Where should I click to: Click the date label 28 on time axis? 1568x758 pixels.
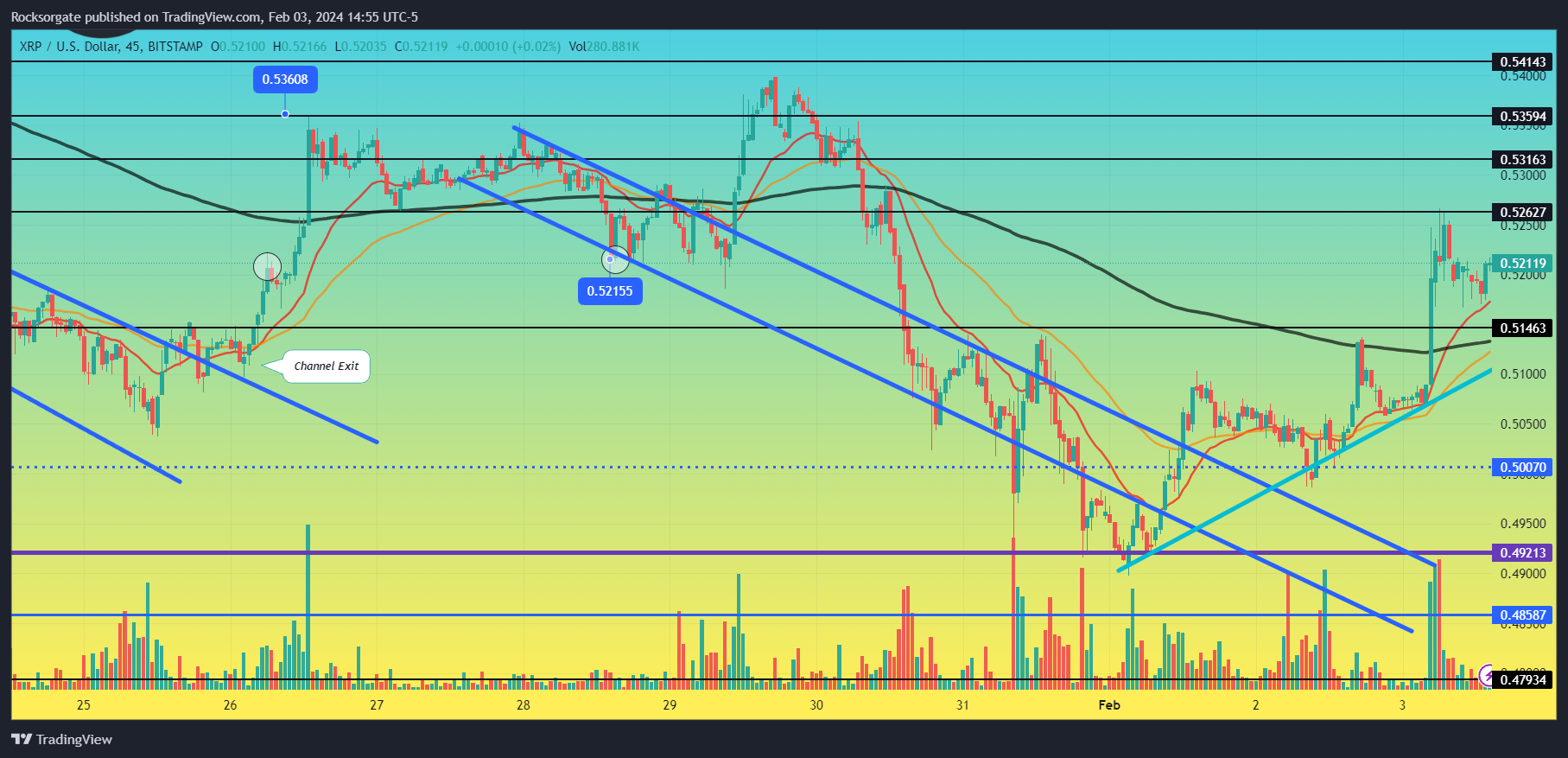[x=524, y=705]
